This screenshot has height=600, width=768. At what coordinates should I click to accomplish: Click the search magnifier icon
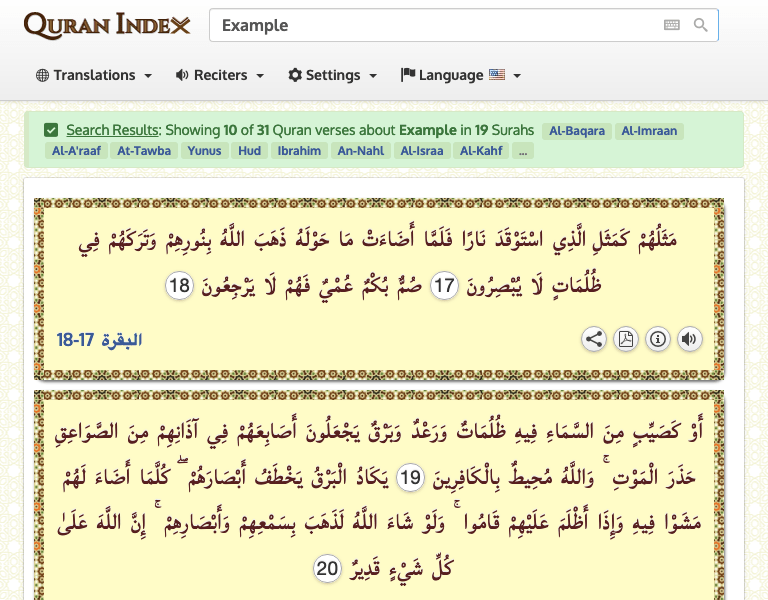[701, 25]
